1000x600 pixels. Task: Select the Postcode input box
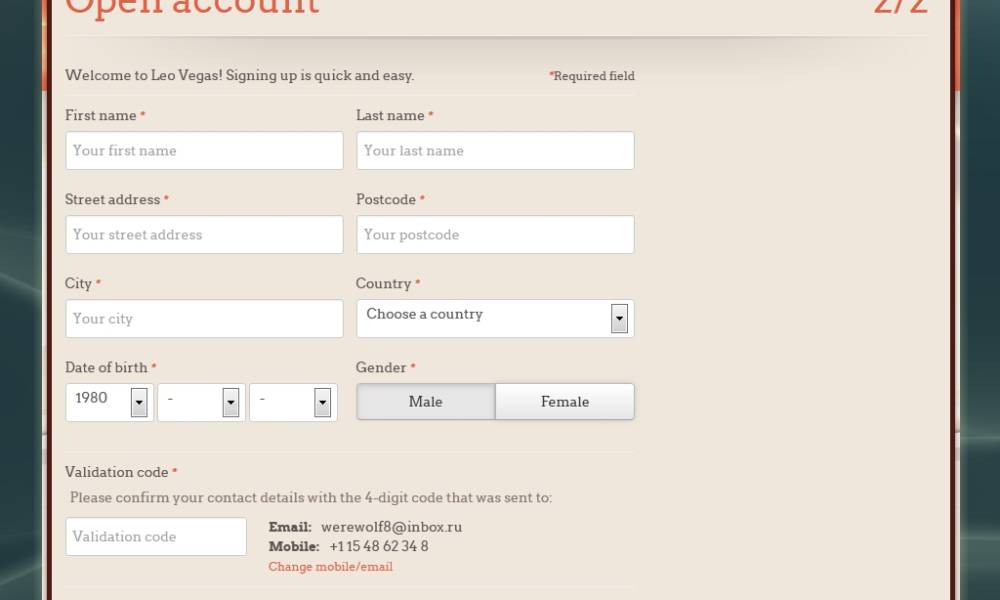[495, 235]
